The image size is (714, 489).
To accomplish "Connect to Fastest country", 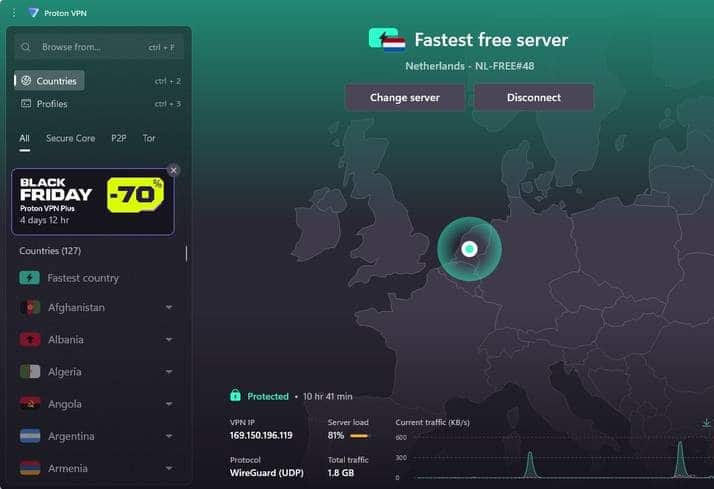I will coord(83,278).
